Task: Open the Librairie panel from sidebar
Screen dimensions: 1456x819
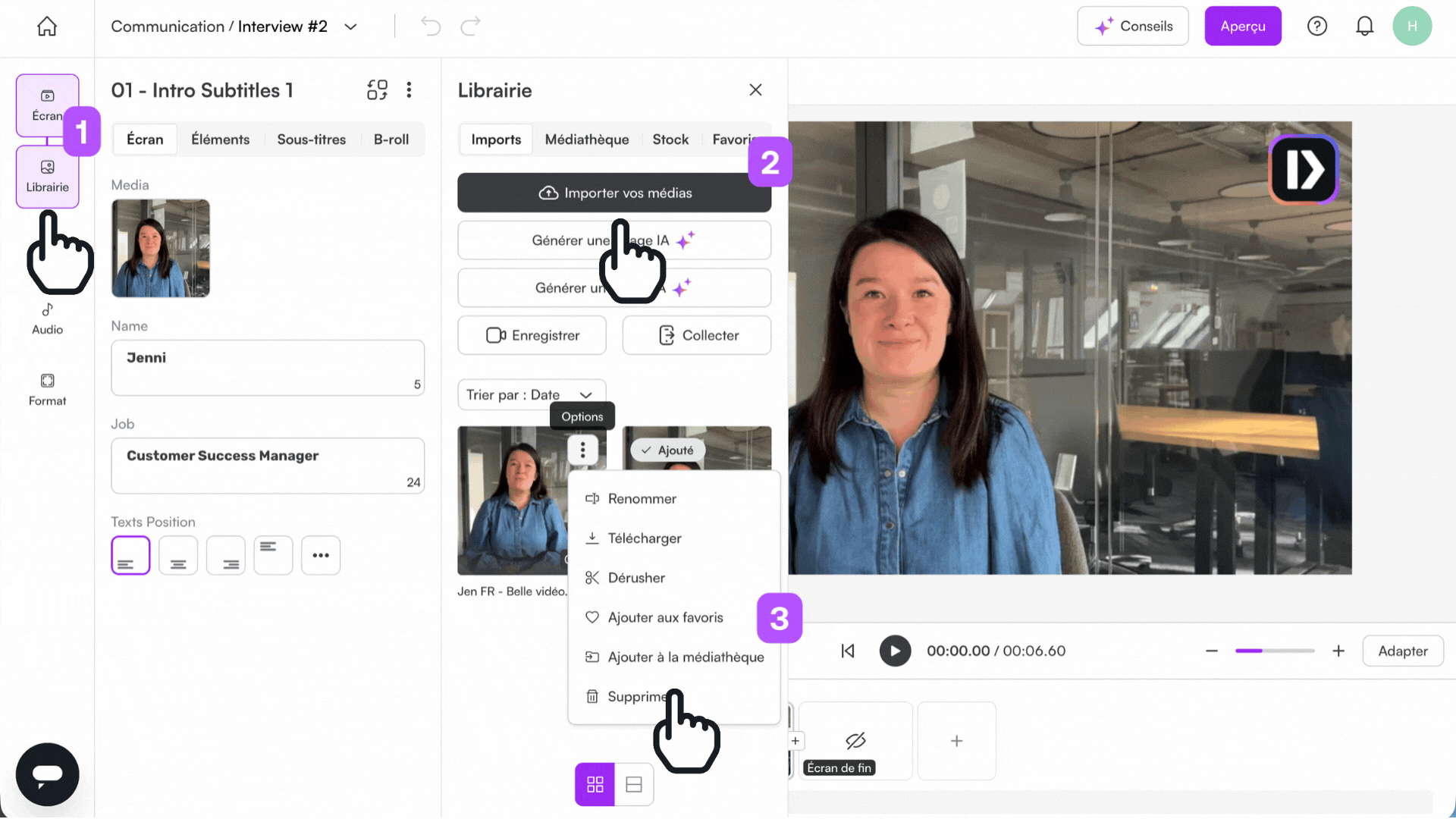Action: pyautogui.click(x=46, y=176)
